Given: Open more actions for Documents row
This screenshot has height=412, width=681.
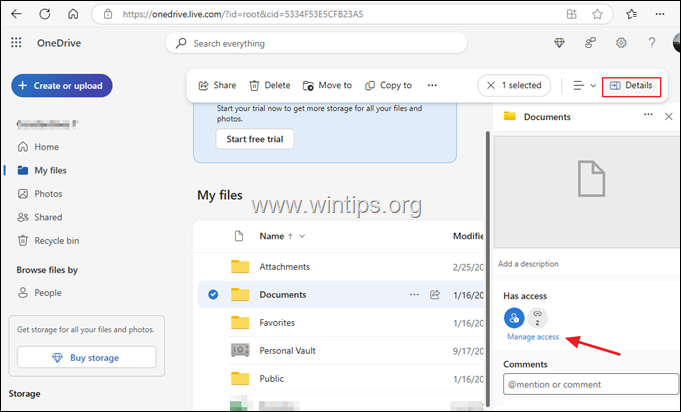Looking at the screenshot, I should 414,295.
